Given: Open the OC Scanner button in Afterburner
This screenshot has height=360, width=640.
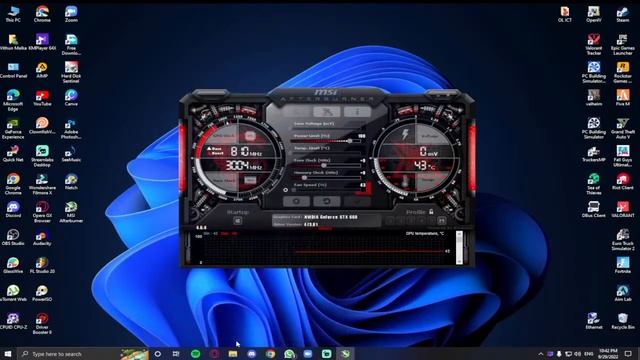Looking at the screenshot, I should 327,112.
